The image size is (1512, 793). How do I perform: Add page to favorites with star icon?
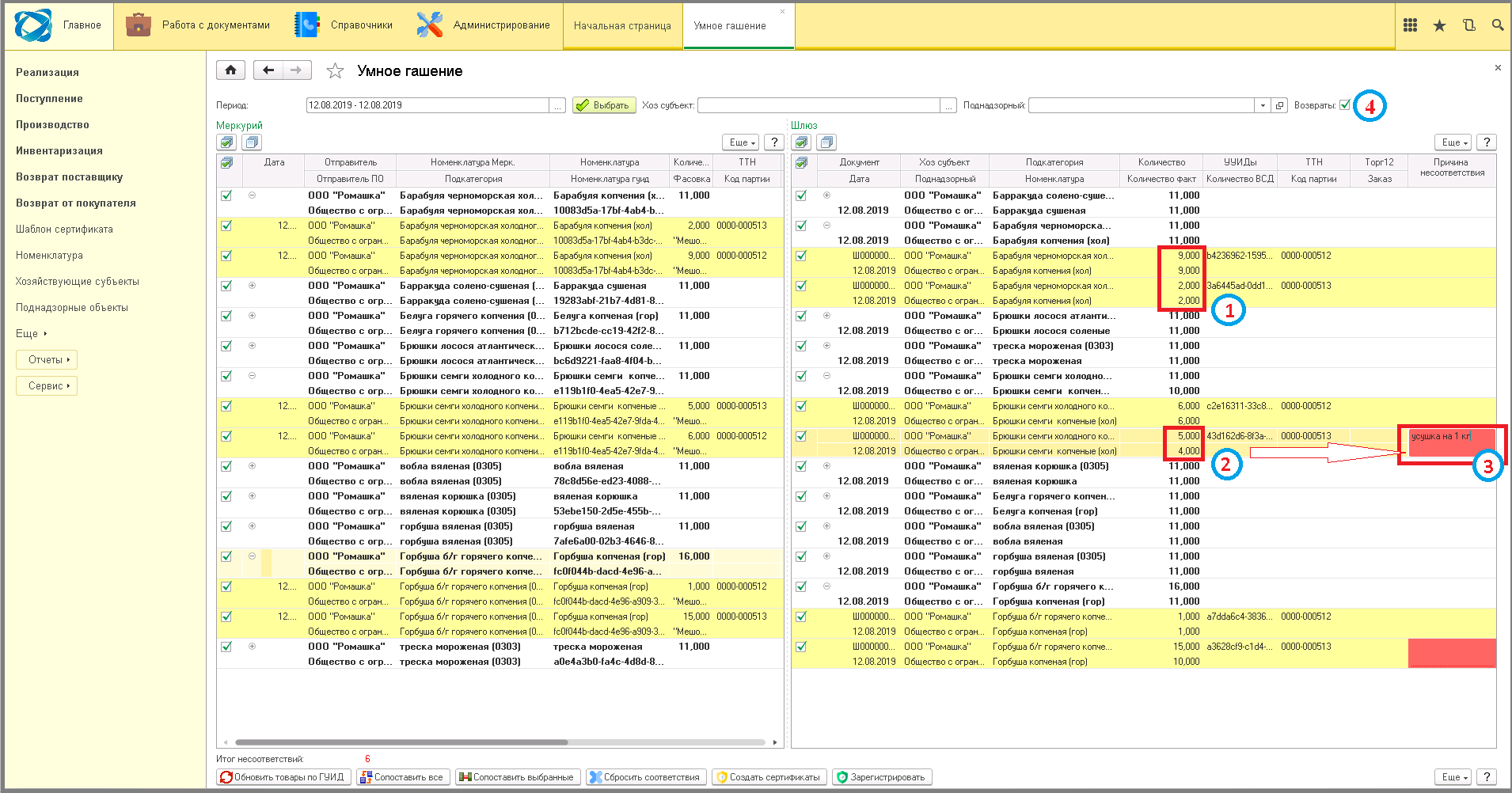click(335, 71)
